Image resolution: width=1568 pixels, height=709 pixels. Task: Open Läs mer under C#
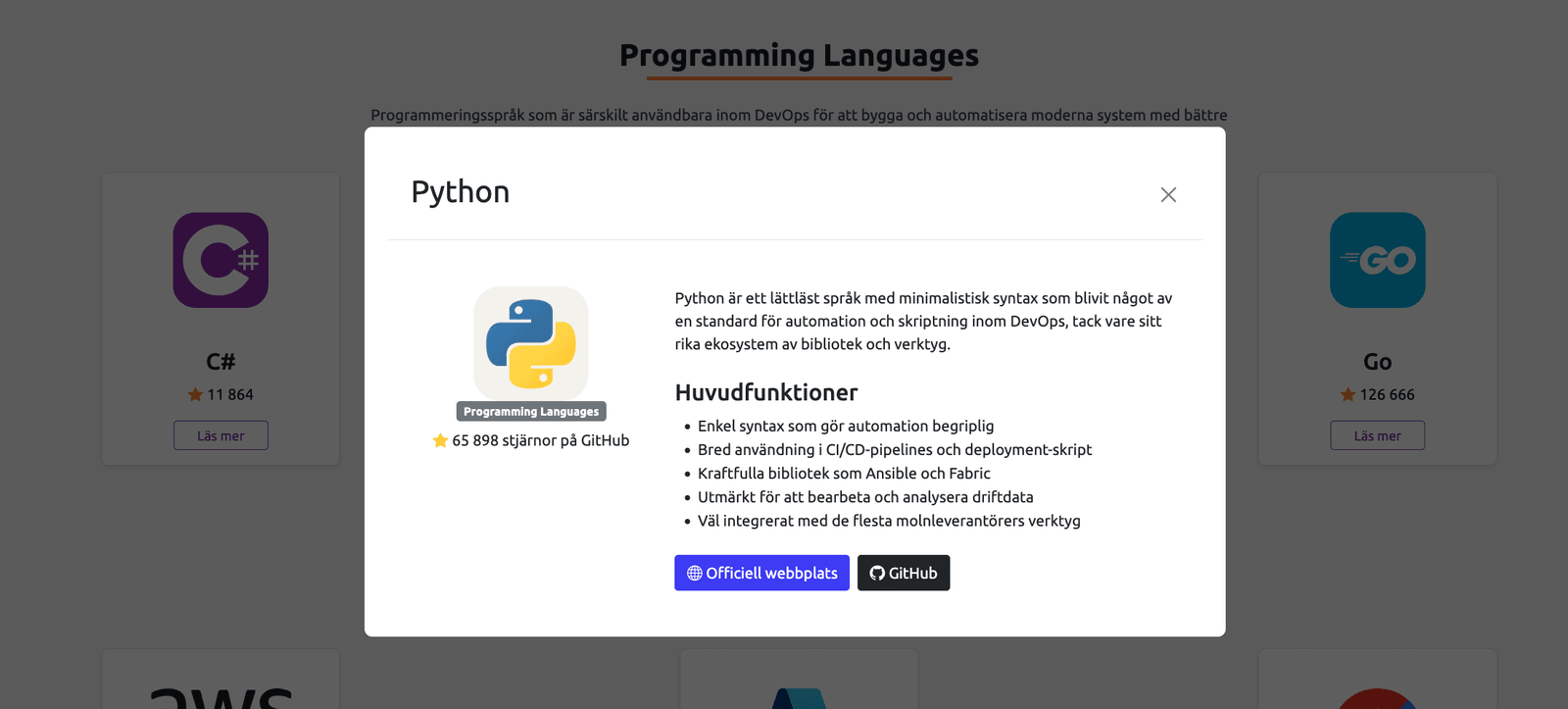(220, 435)
